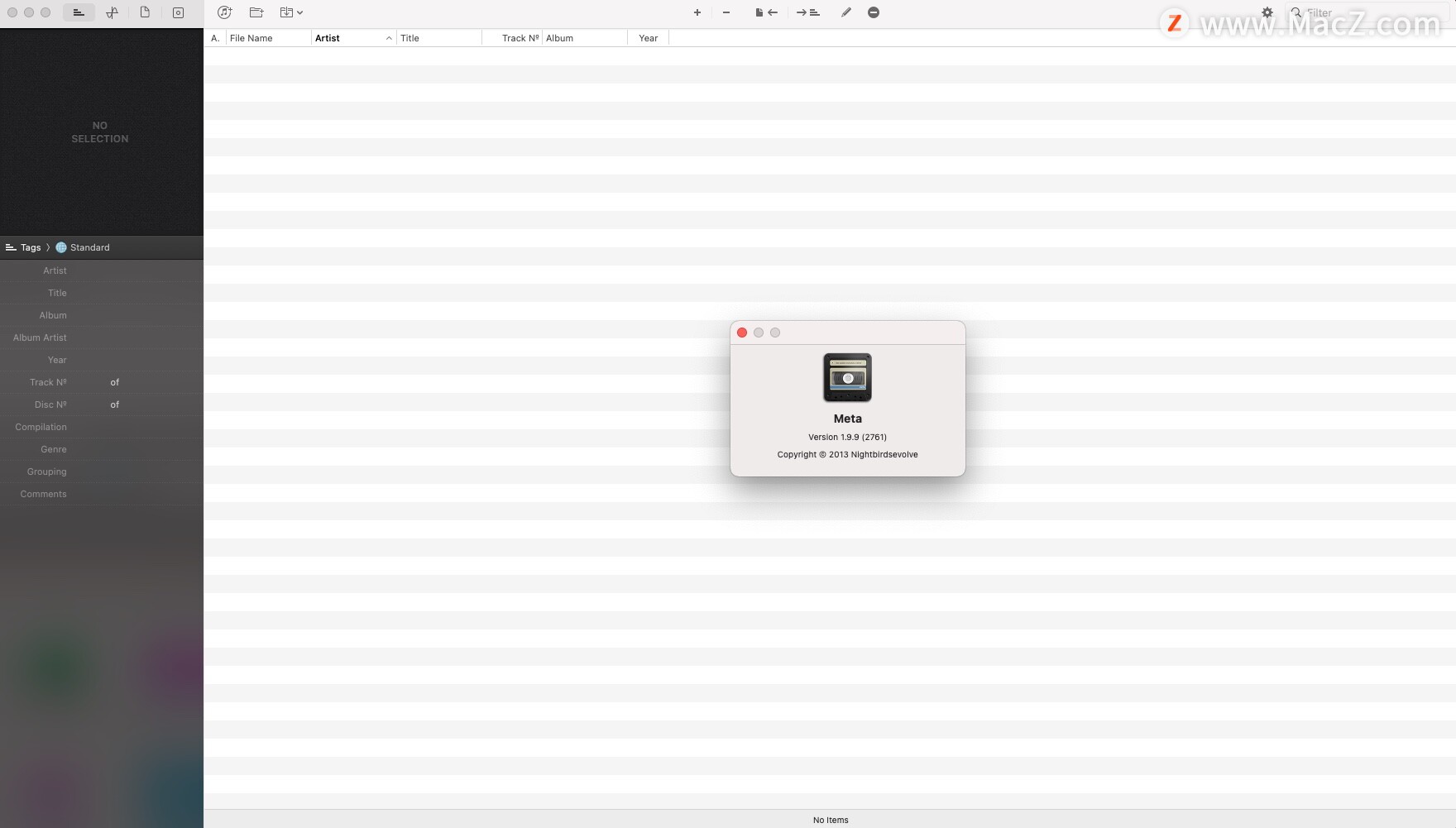Click the Genre field
The width and height of the screenshot is (1456, 828).
[x=102, y=449]
